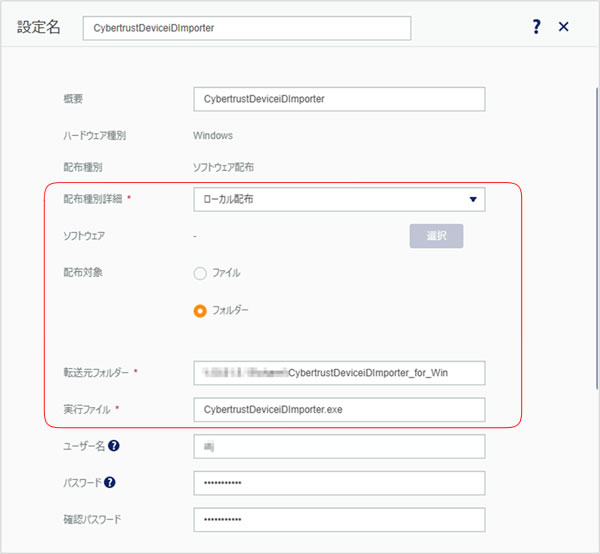Click the vertical scrollbar of the dialog
The image size is (600, 554).
coord(597,238)
